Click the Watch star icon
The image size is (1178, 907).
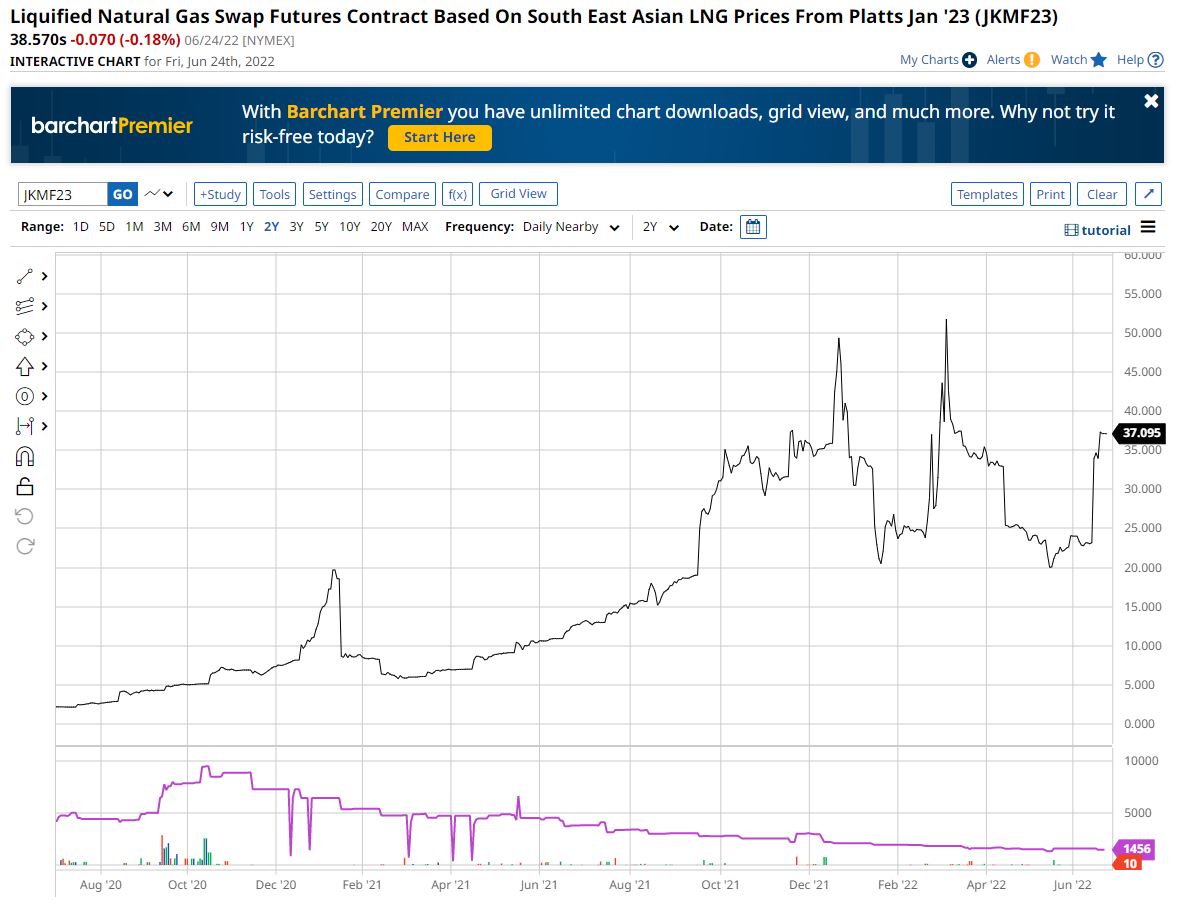point(1098,60)
